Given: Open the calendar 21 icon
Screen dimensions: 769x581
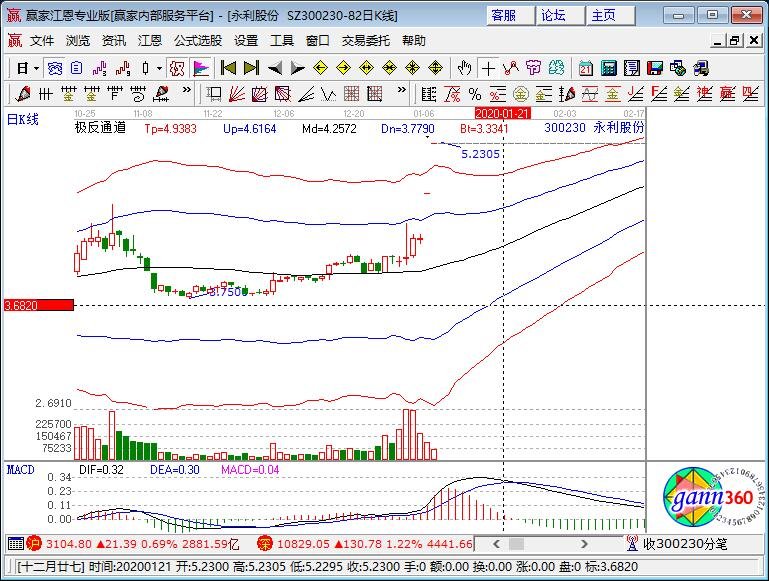Looking at the screenshot, I should 585,68.
